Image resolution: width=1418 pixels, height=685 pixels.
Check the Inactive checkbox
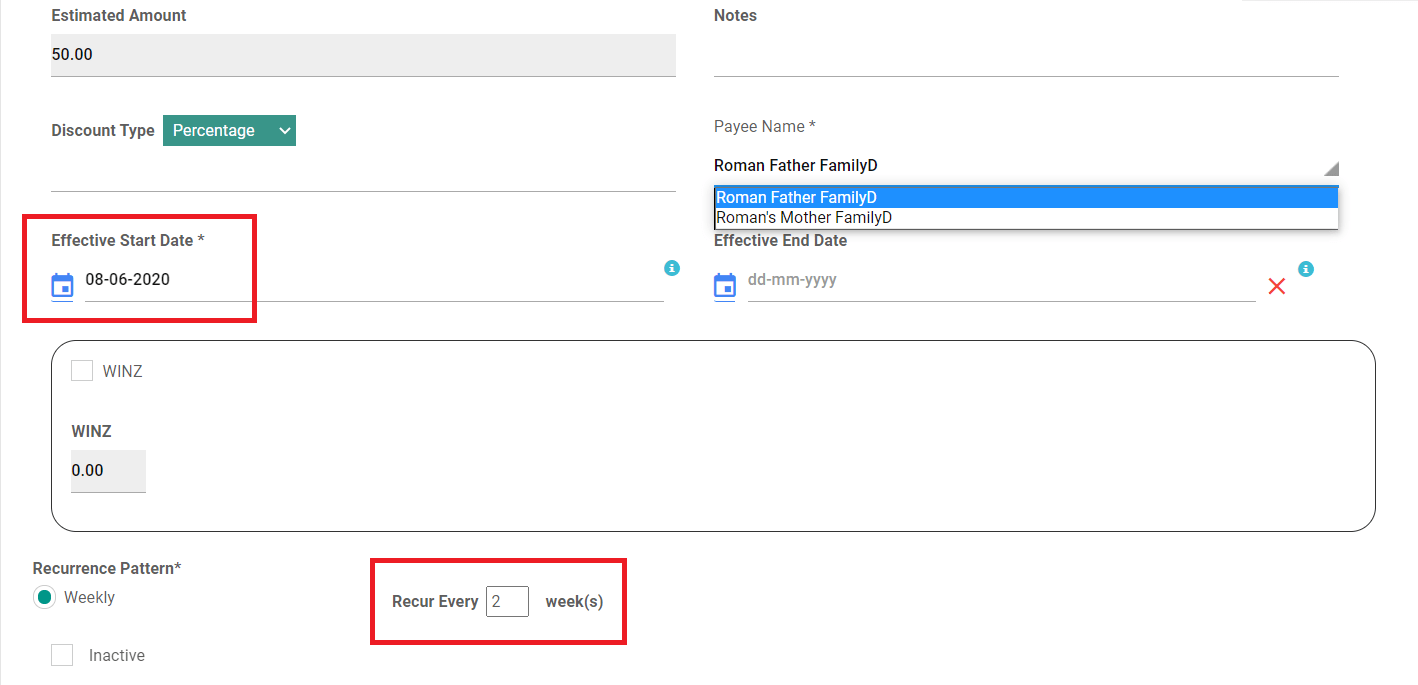[62, 654]
